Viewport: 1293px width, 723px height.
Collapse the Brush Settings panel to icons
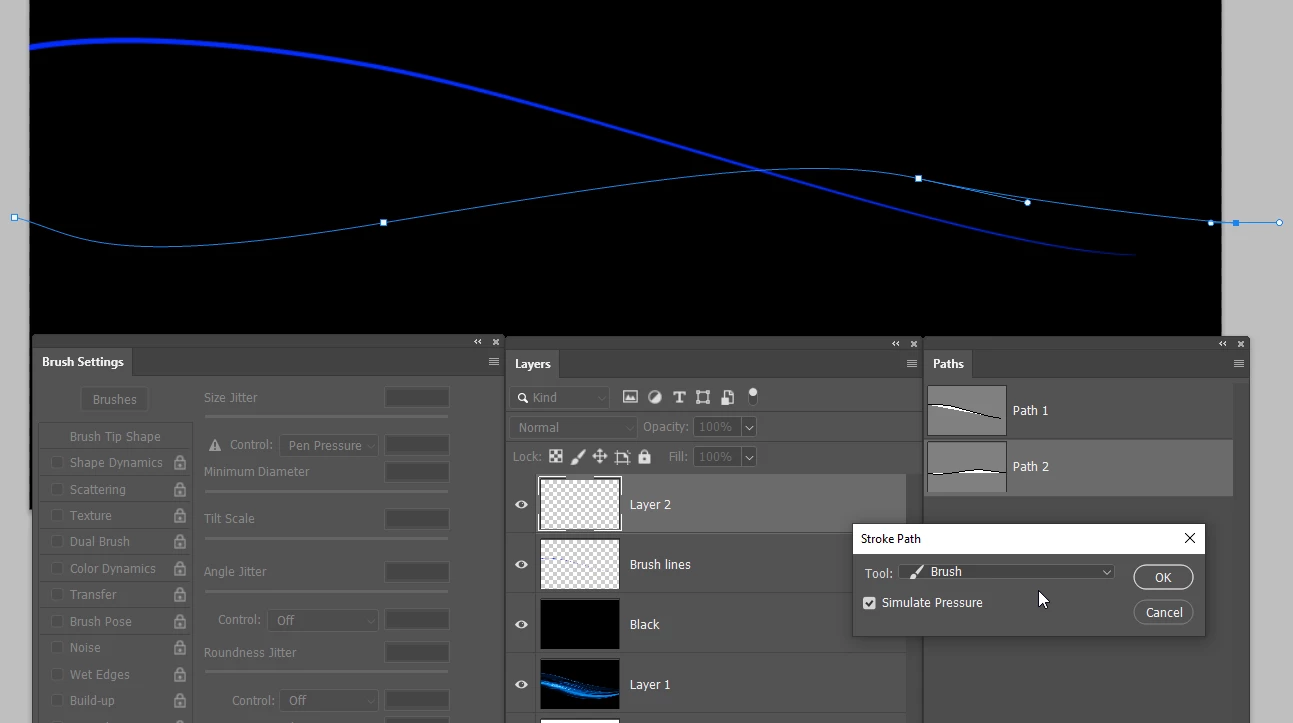478,342
